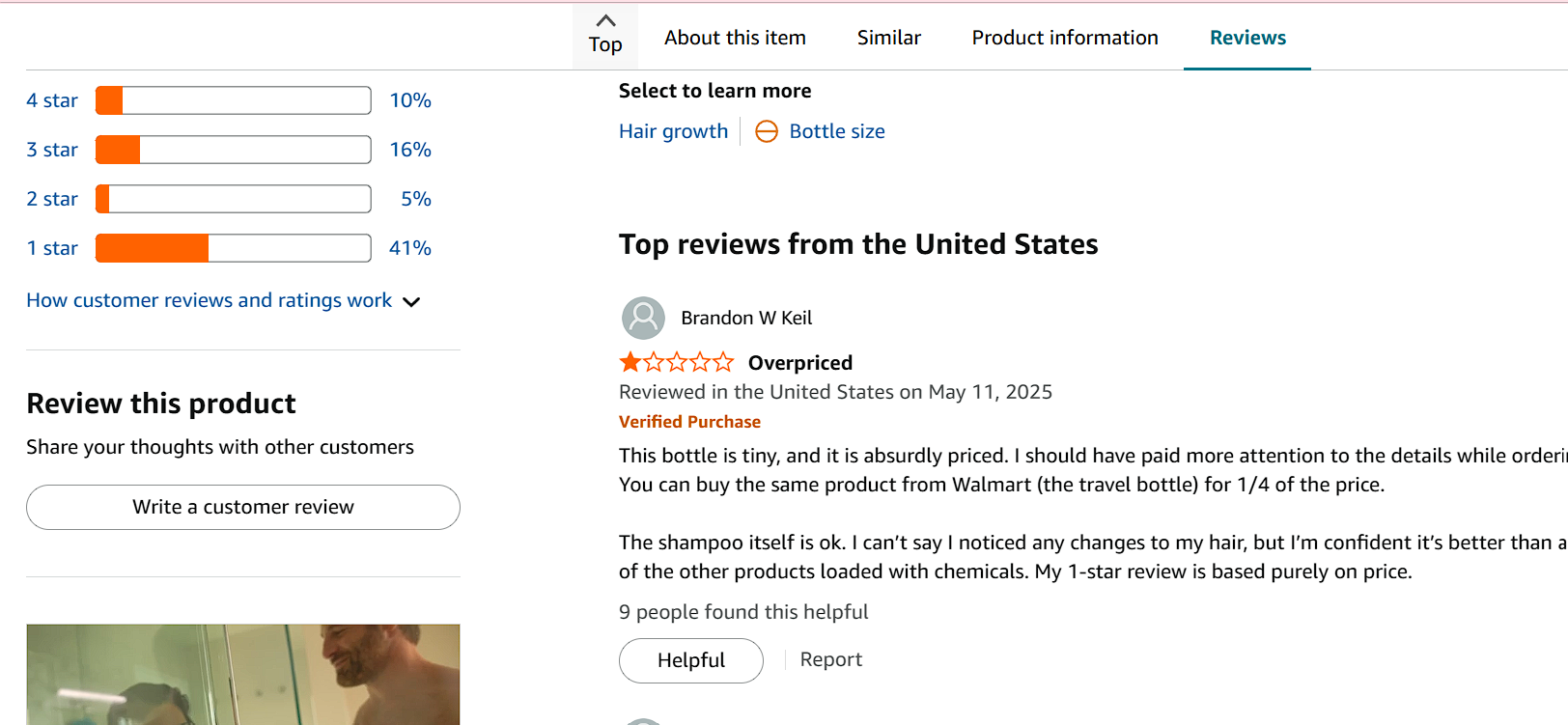Click the Top up-arrow icon

[x=605, y=20]
